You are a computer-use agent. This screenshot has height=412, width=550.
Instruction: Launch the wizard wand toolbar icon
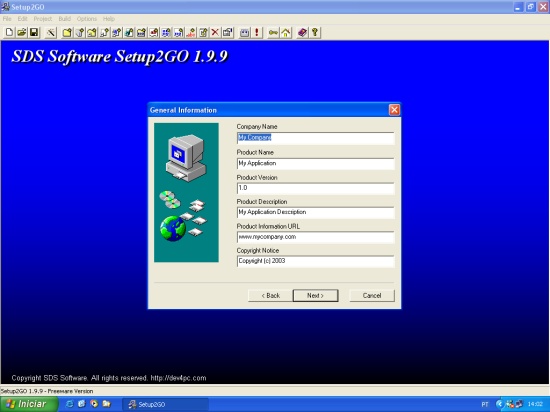pyautogui.click(x=51, y=33)
